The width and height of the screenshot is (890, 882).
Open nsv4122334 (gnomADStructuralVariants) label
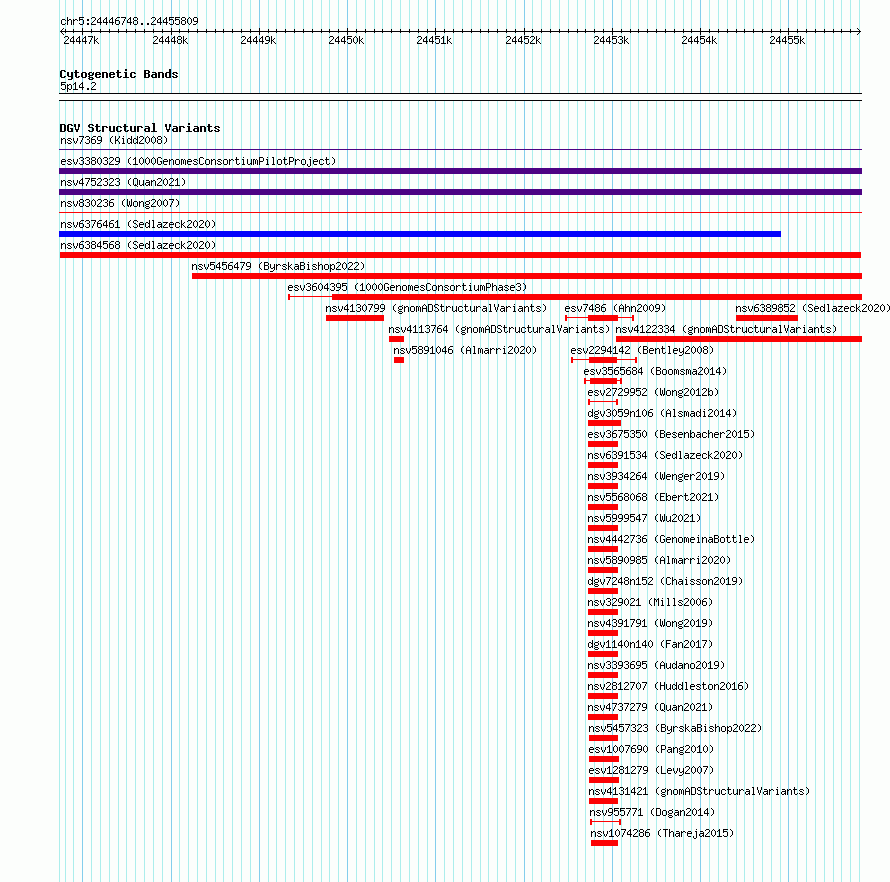726,329
